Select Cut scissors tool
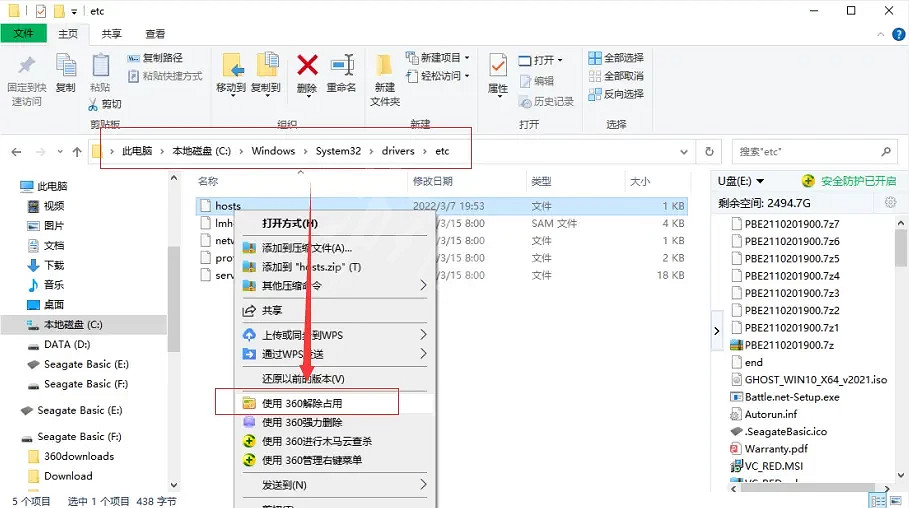The image size is (909, 508). click(x=105, y=104)
